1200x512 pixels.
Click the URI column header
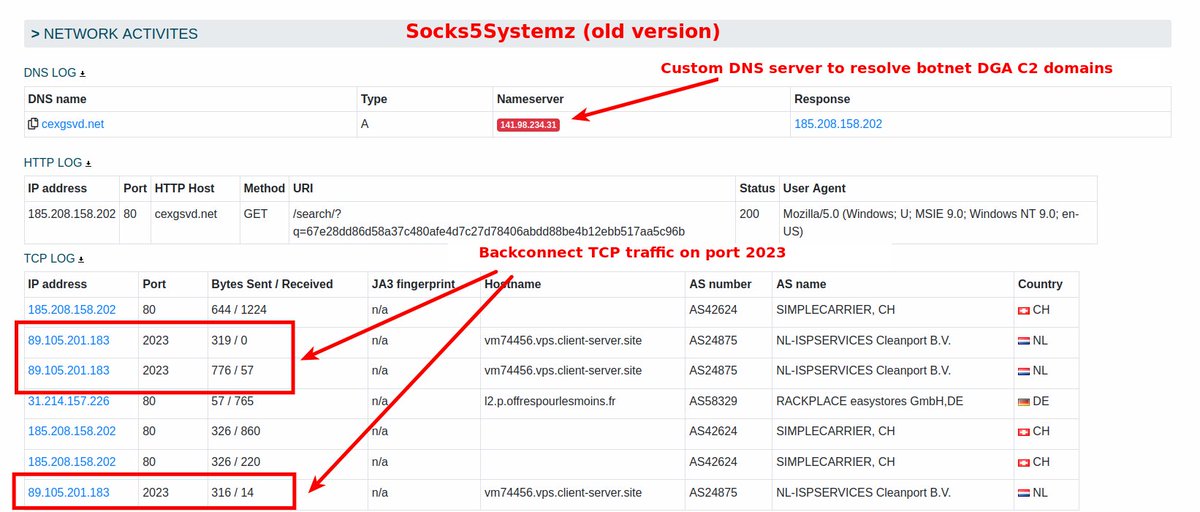[303, 188]
